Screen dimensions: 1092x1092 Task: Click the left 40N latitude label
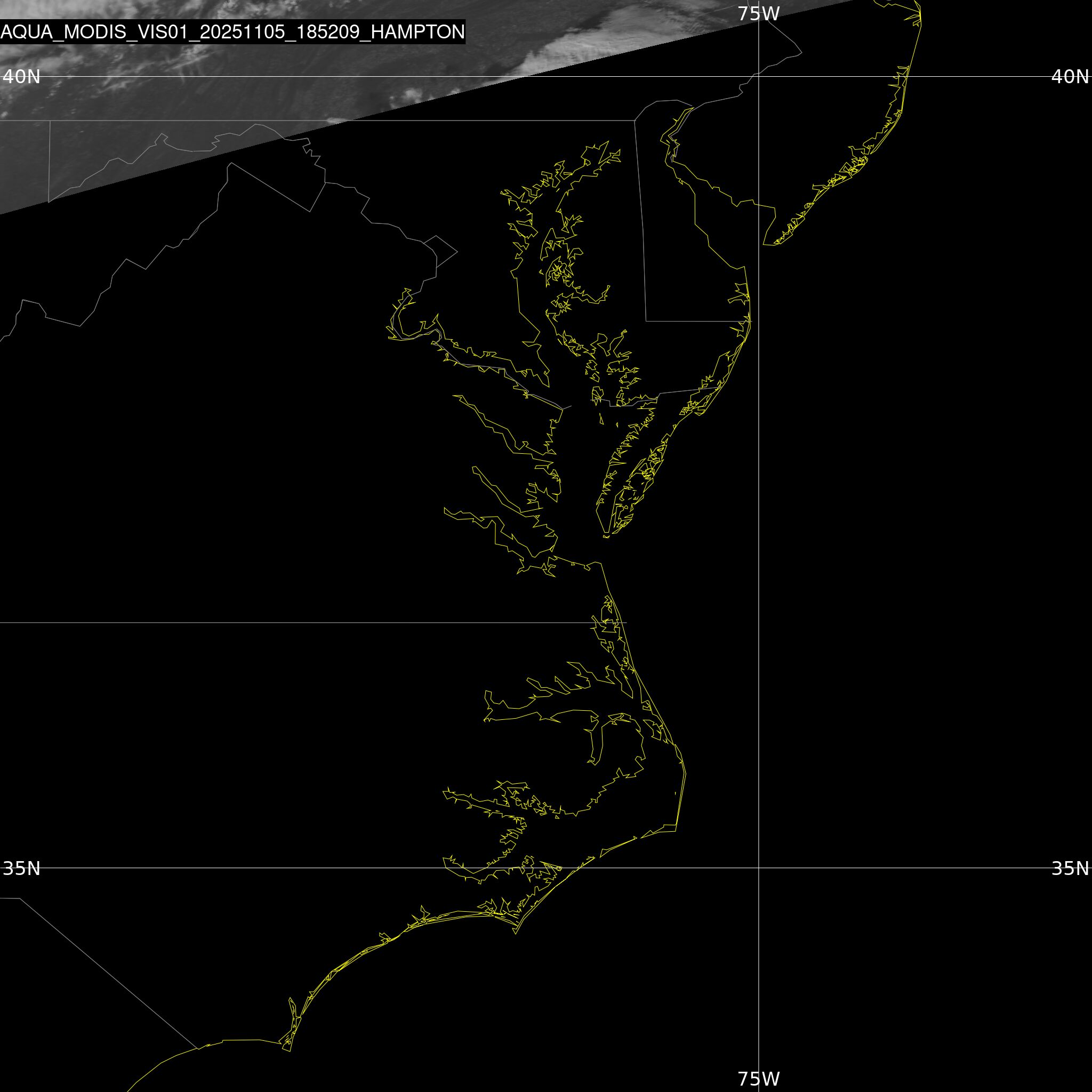pos(21,76)
